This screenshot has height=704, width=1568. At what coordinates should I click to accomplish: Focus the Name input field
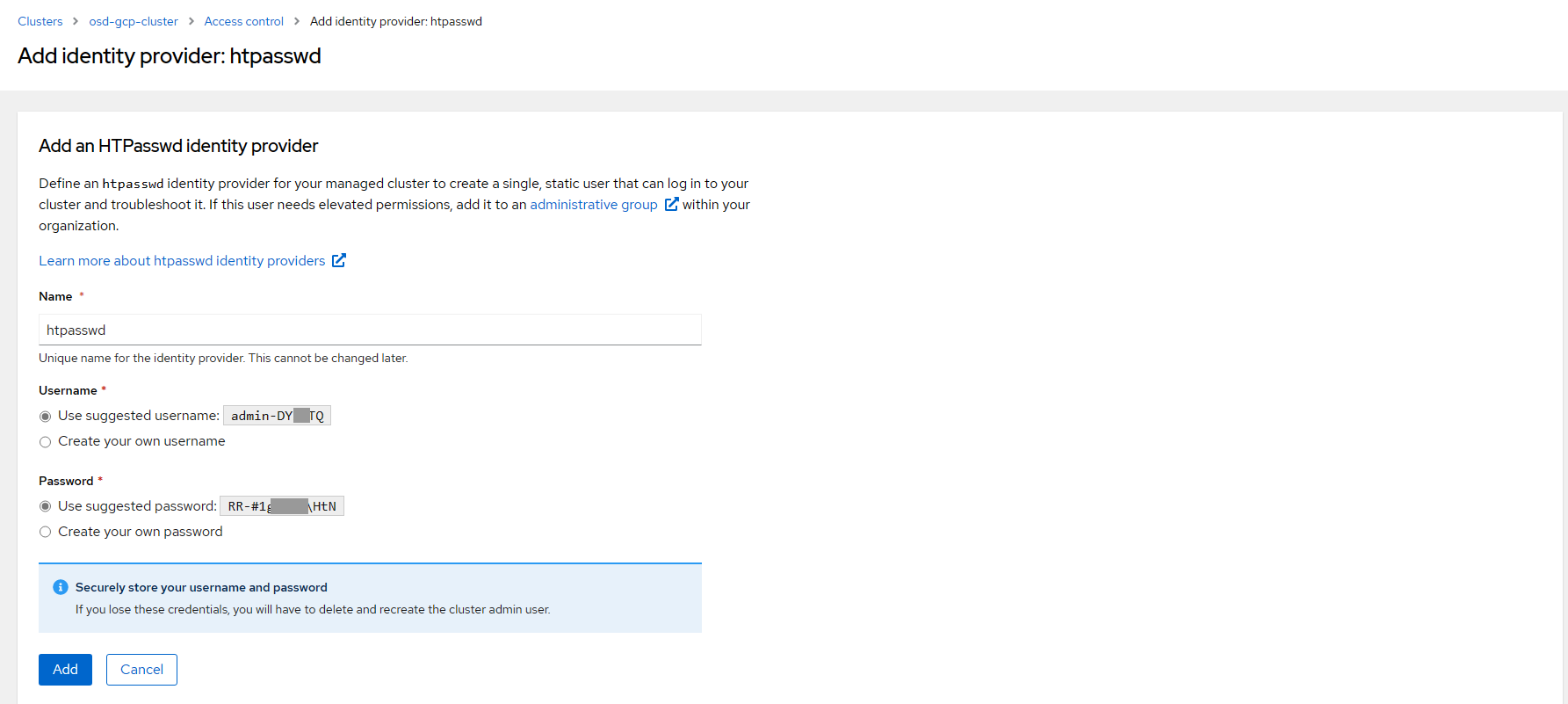tap(370, 330)
